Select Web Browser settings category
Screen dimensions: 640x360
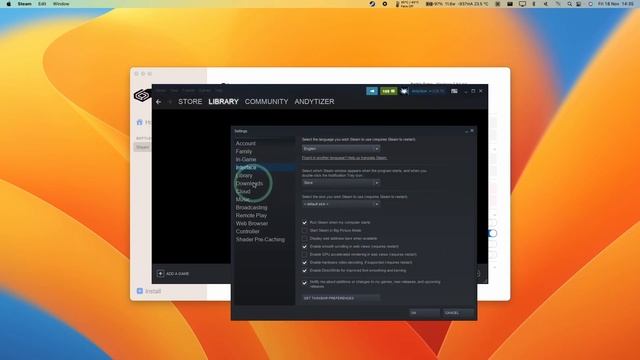[252, 223]
